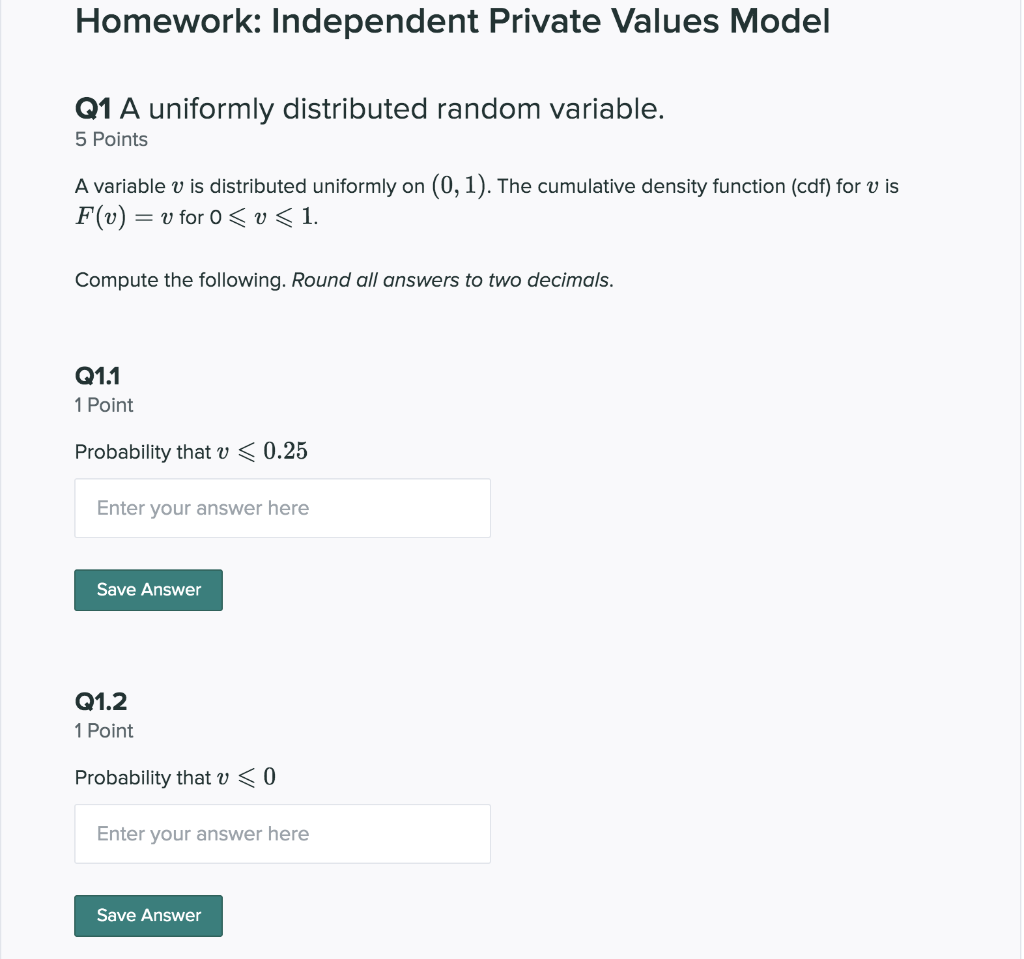Click the placeholder text in the first answer box

click(203, 508)
